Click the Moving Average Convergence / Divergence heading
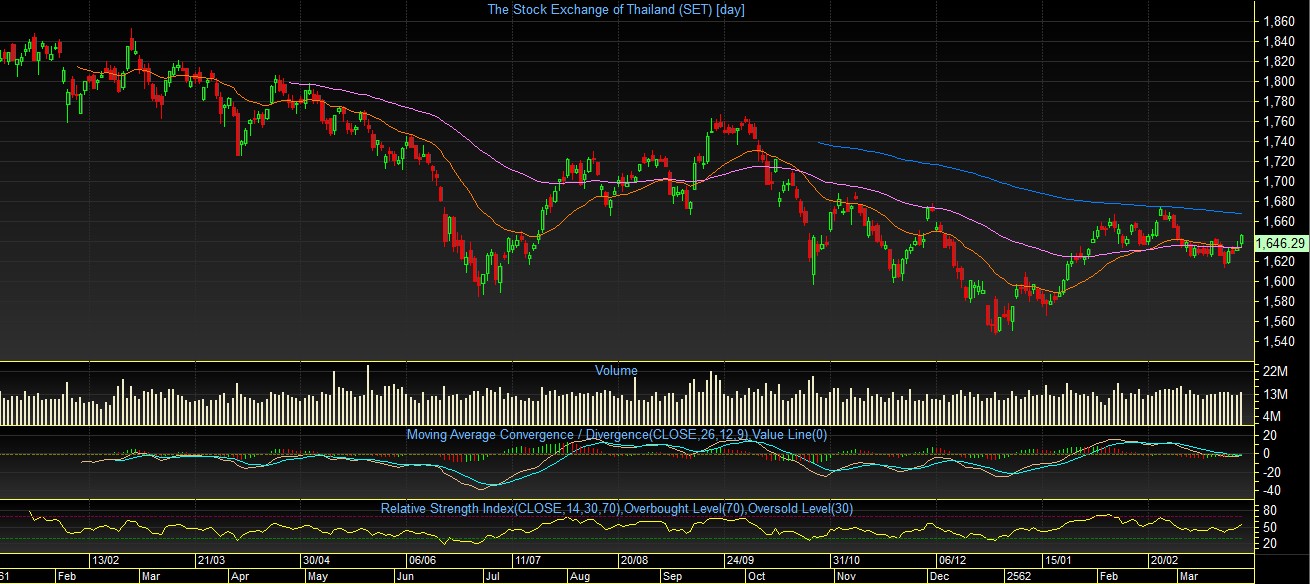This screenshot has height=584, width=1310. pos(617,434)
